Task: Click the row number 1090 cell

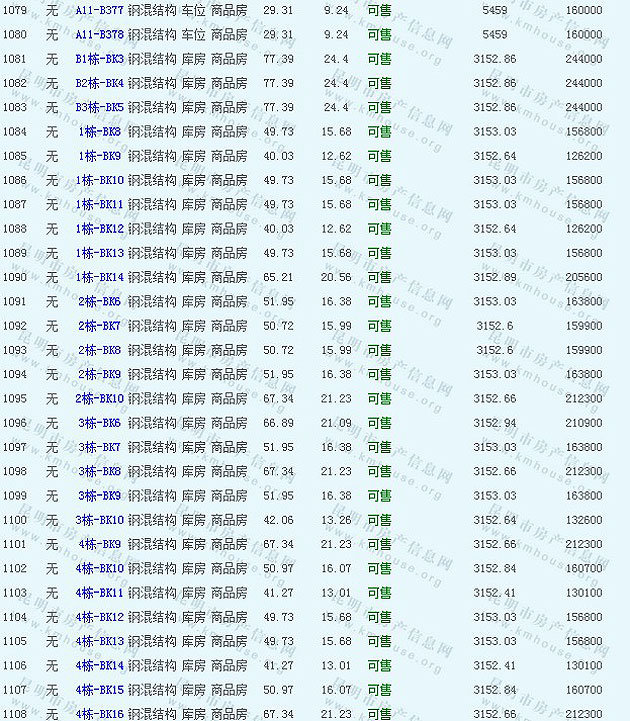Action: click(15, 277)
